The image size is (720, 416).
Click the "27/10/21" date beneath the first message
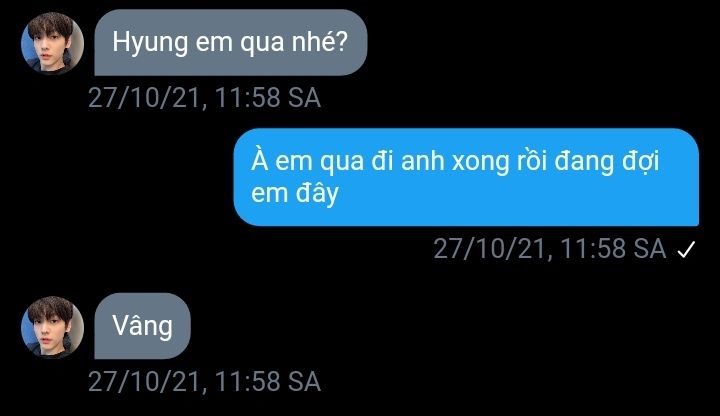(145, 98)
